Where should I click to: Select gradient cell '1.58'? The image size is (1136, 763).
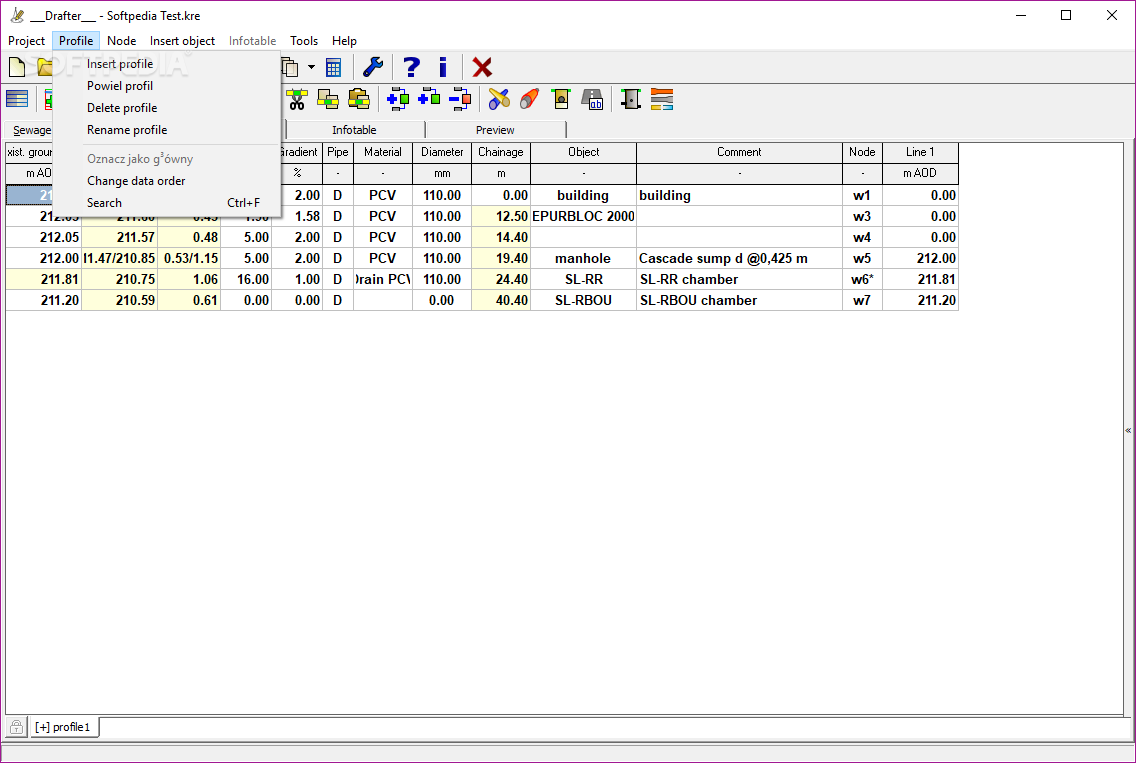[x=298, y=216]
